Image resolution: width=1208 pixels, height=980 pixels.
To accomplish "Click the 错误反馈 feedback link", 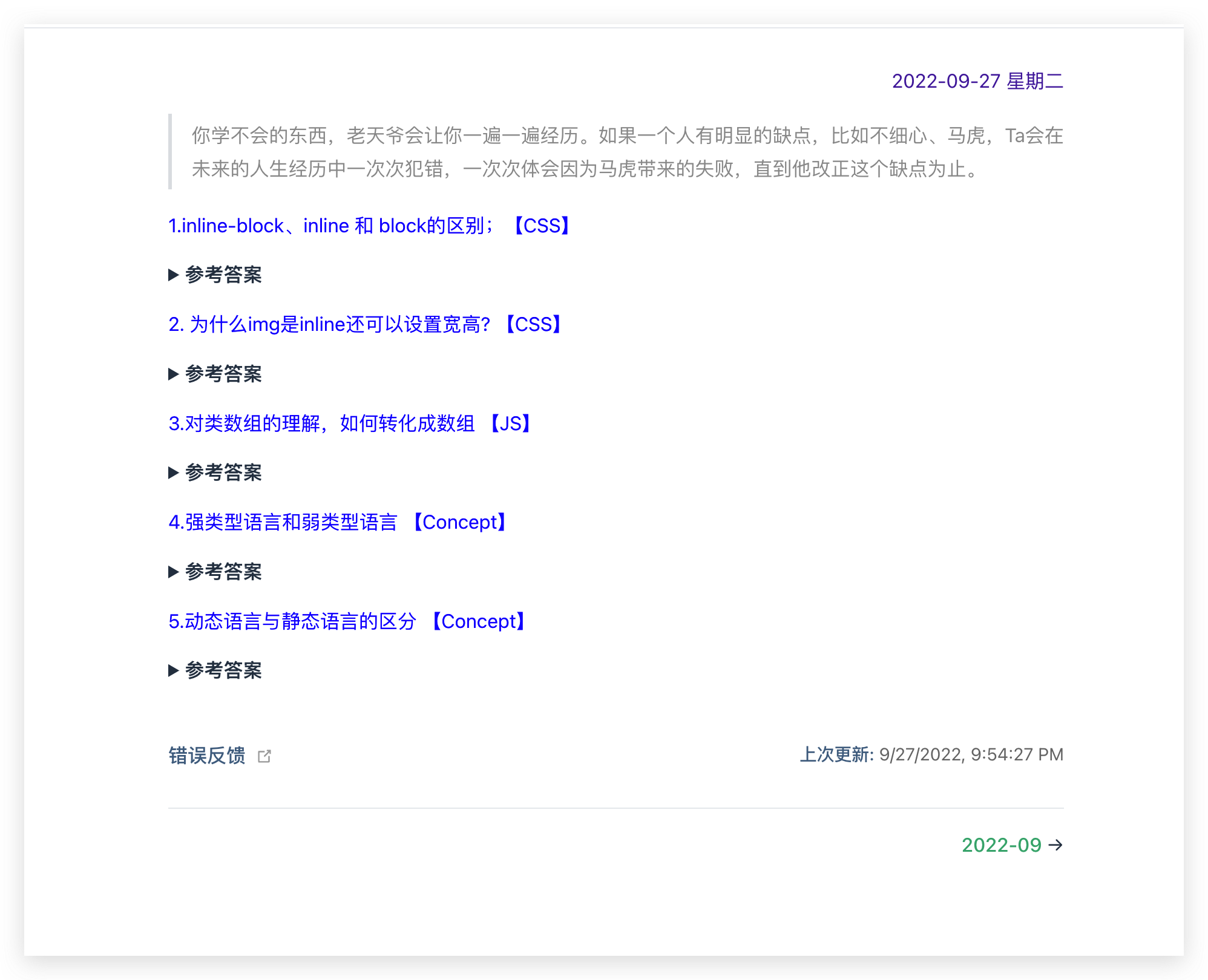I will [x=207, y=756].
